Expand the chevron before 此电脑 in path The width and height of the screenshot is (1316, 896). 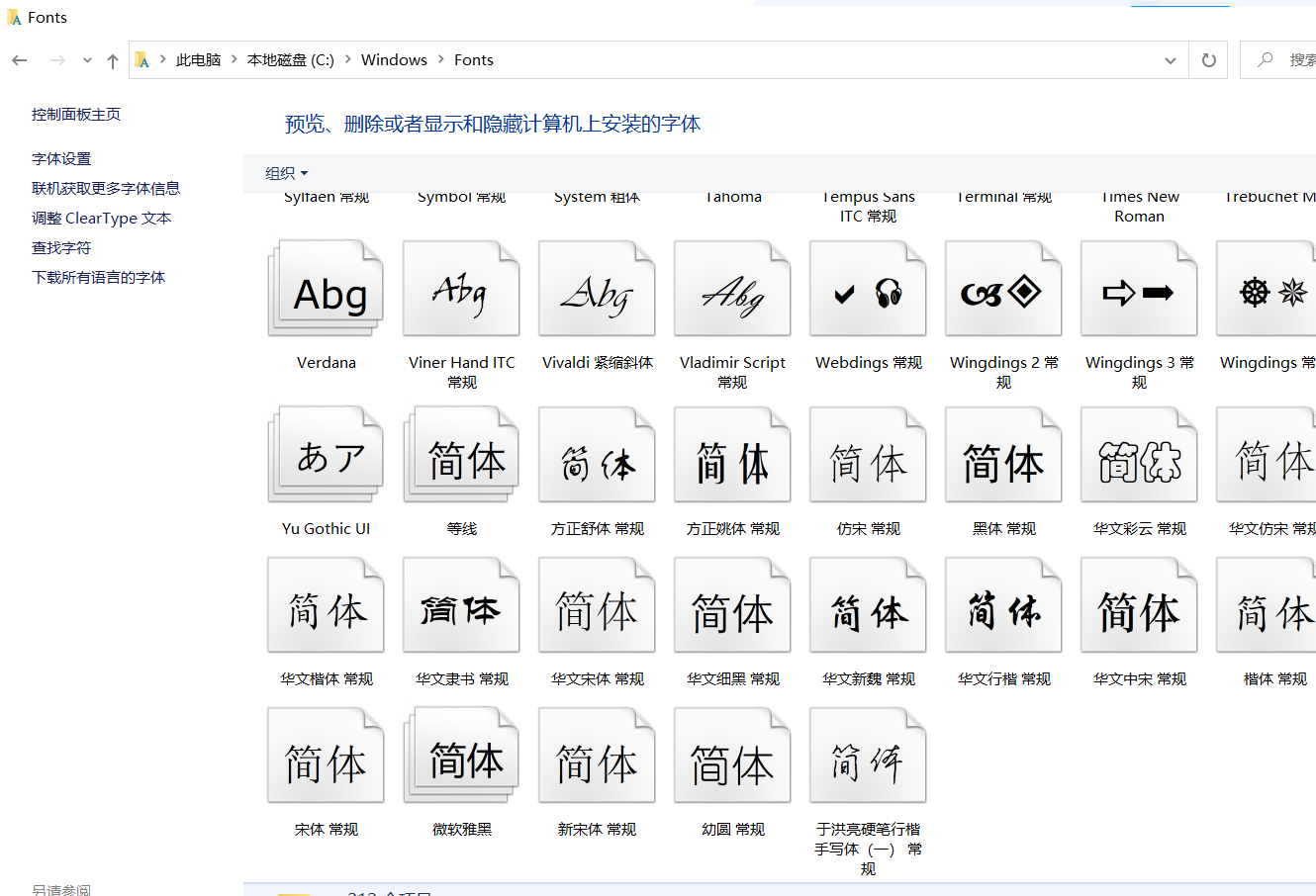click(x=163, y=59)
